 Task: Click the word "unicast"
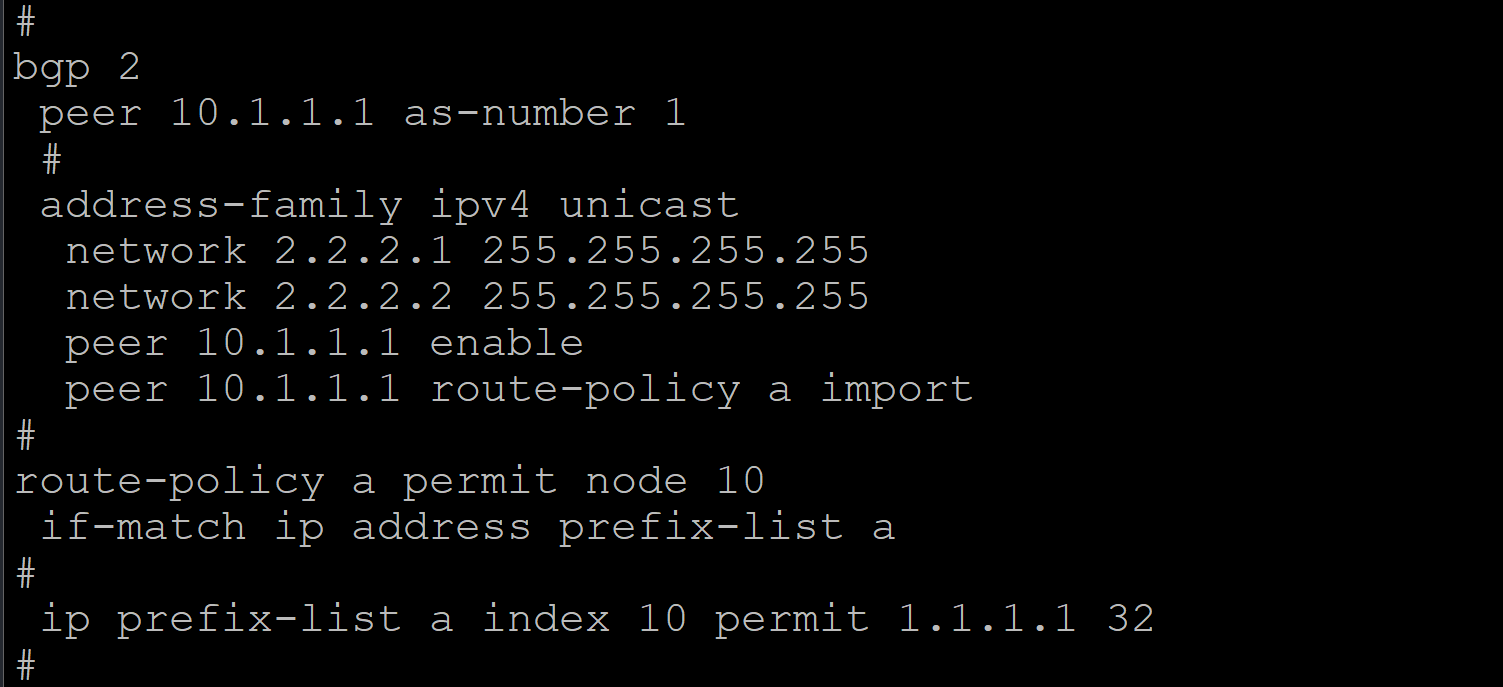point(649,205)
